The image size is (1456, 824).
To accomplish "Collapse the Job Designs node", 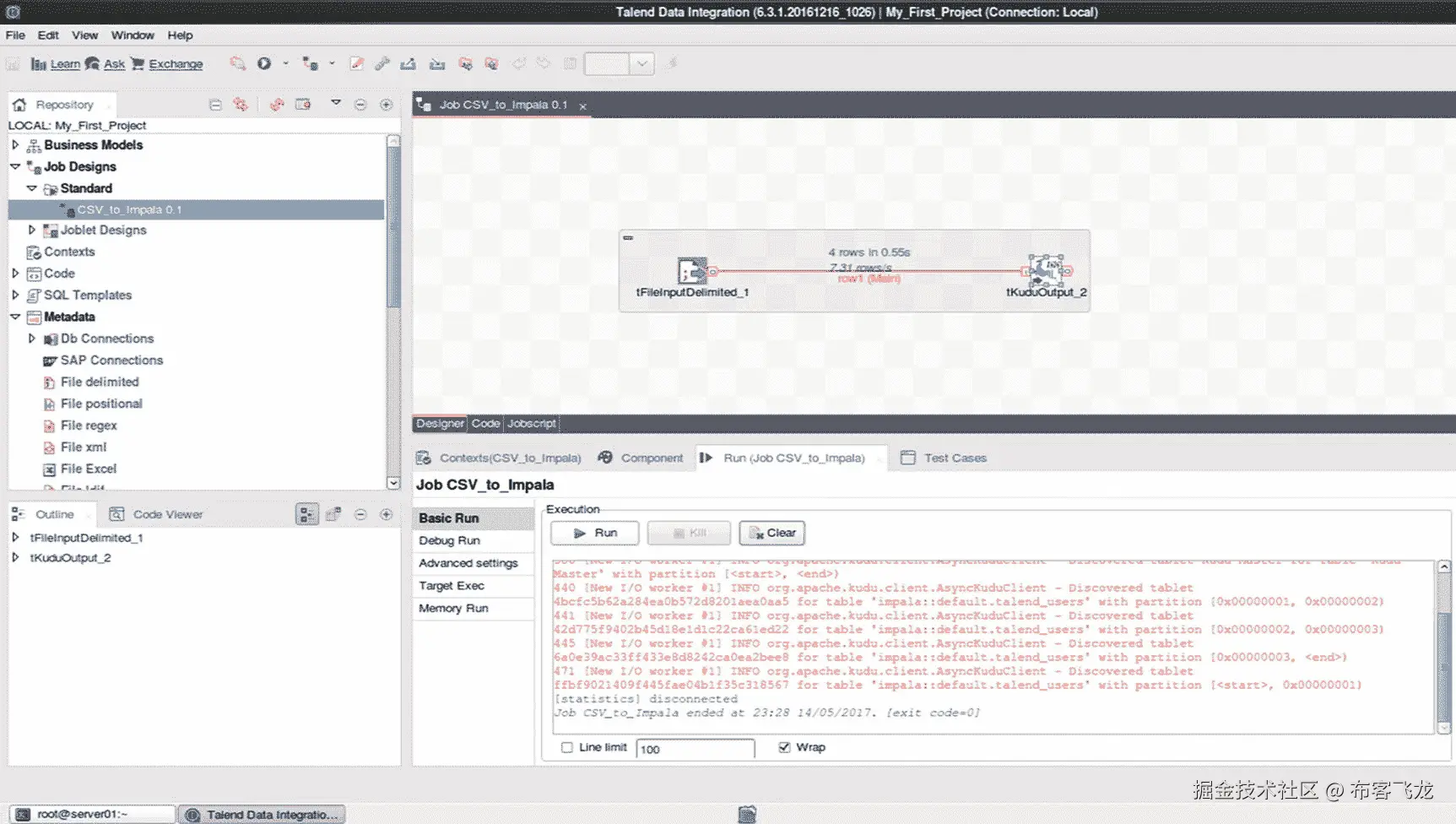I will [x=15, y=166].
